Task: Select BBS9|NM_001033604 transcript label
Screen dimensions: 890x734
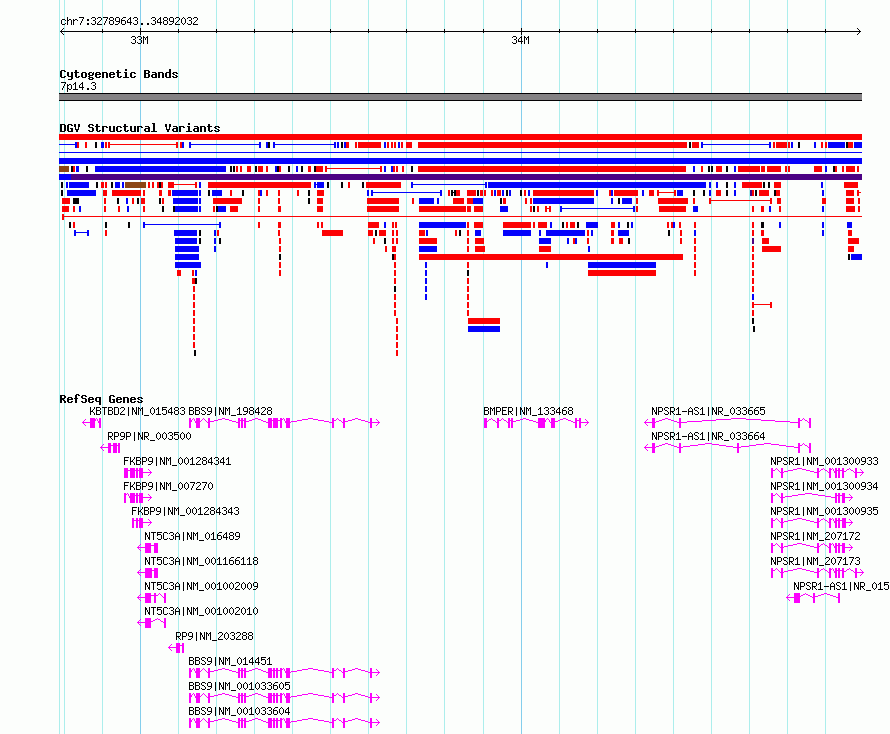Action: (x=239, y=711)
